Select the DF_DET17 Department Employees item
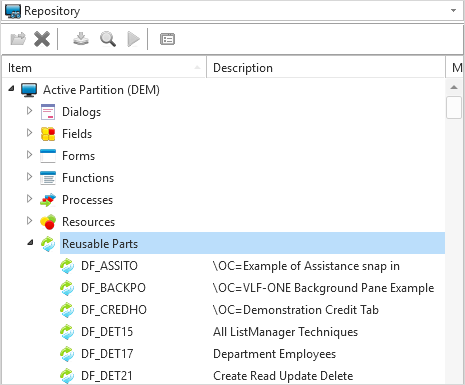Viewport: 465px width, 385px height. [x=107, y=354]
